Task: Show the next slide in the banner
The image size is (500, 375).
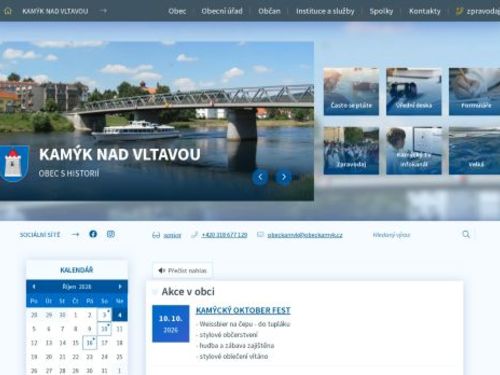Action: click(x=284, y=177)
